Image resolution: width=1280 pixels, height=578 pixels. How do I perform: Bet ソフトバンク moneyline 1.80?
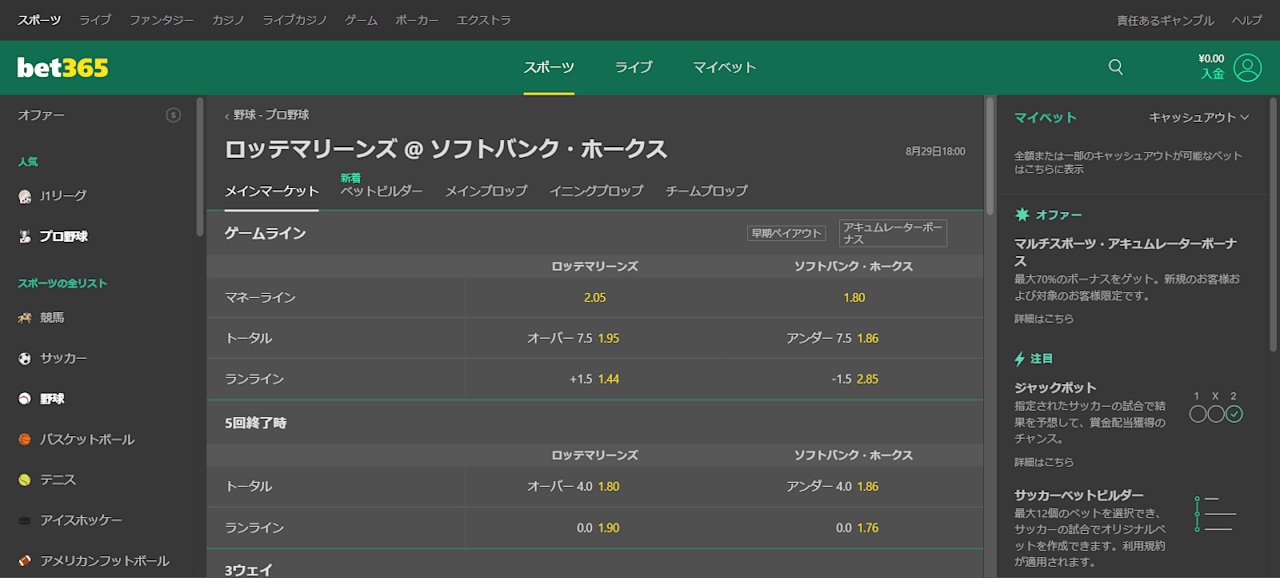point(854,297)
